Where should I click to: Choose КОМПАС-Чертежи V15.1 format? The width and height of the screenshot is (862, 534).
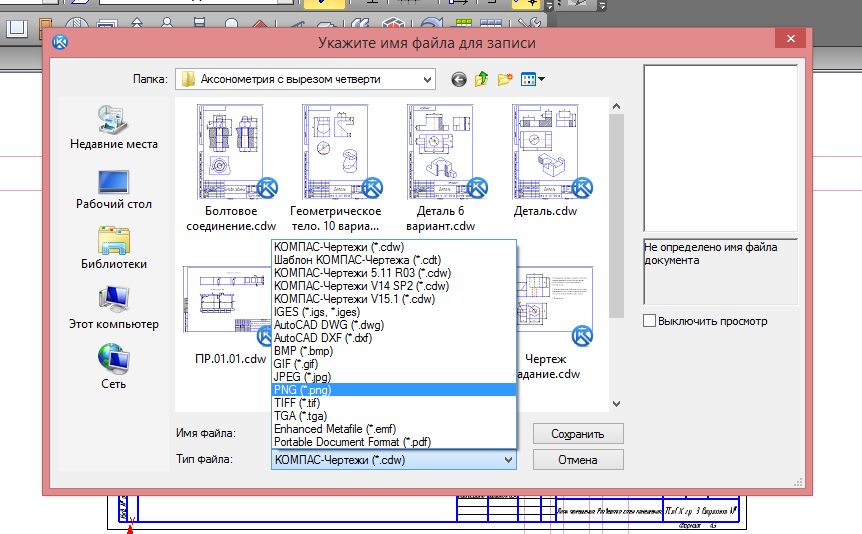pos(394,299)
